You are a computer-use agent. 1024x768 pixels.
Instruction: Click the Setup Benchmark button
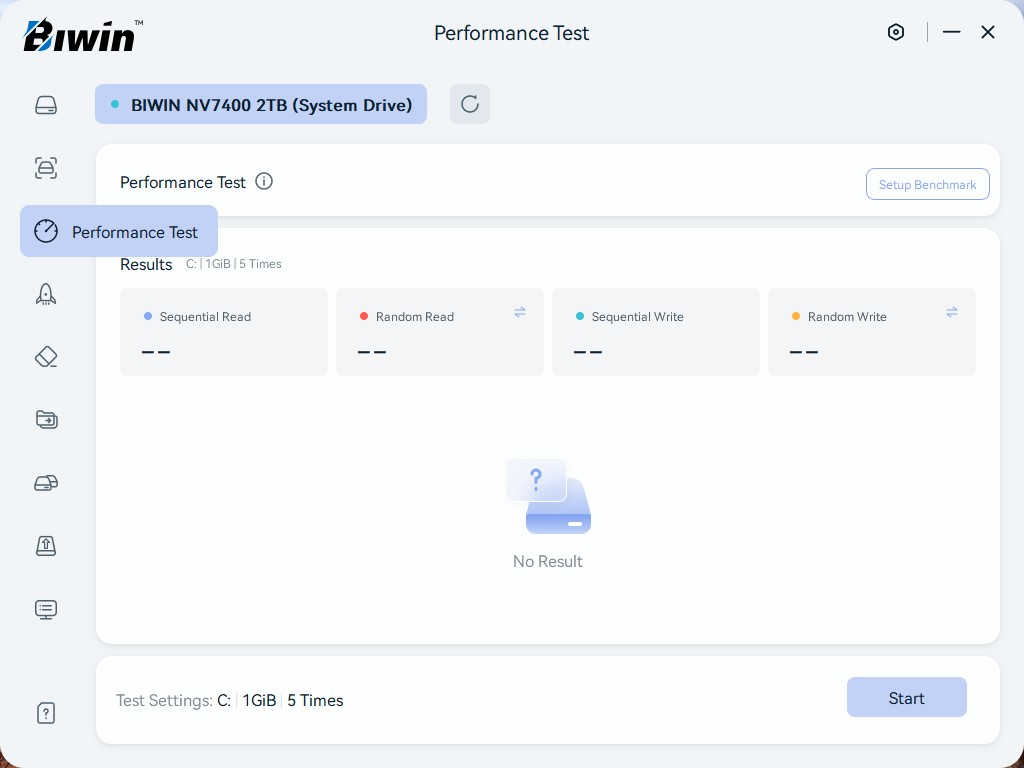tap(927, 184)
